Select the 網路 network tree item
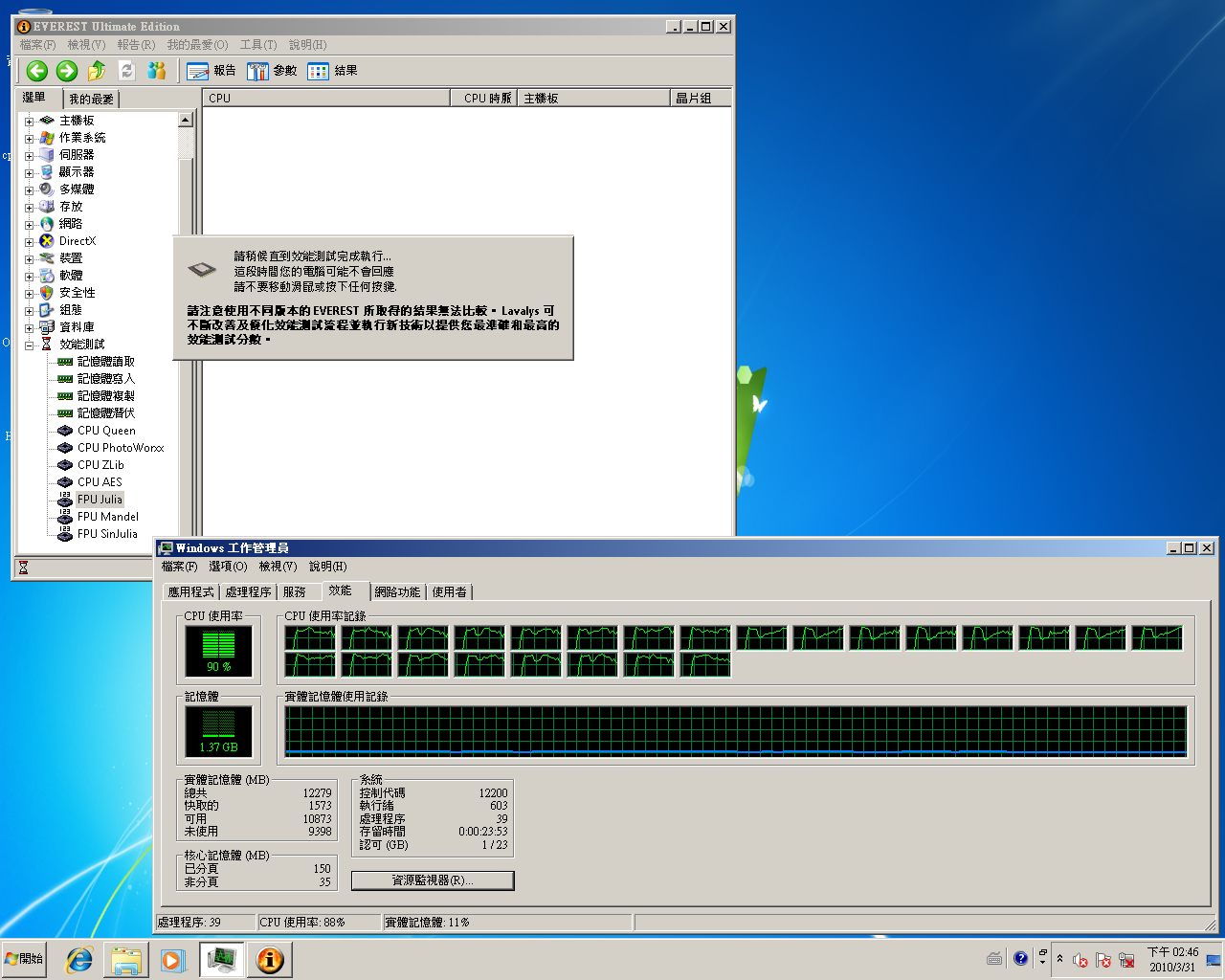 point(71,224)
